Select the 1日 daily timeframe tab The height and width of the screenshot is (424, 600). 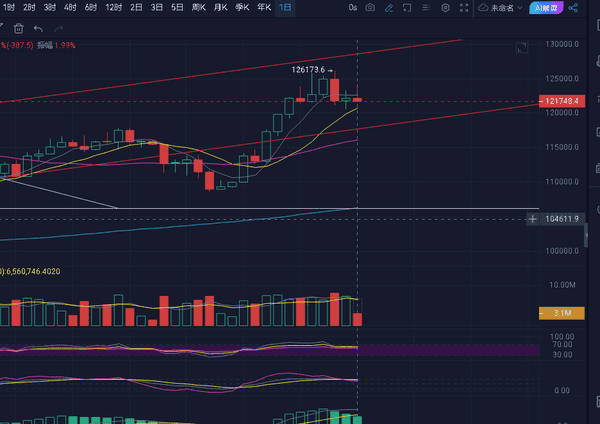[285, 7]
